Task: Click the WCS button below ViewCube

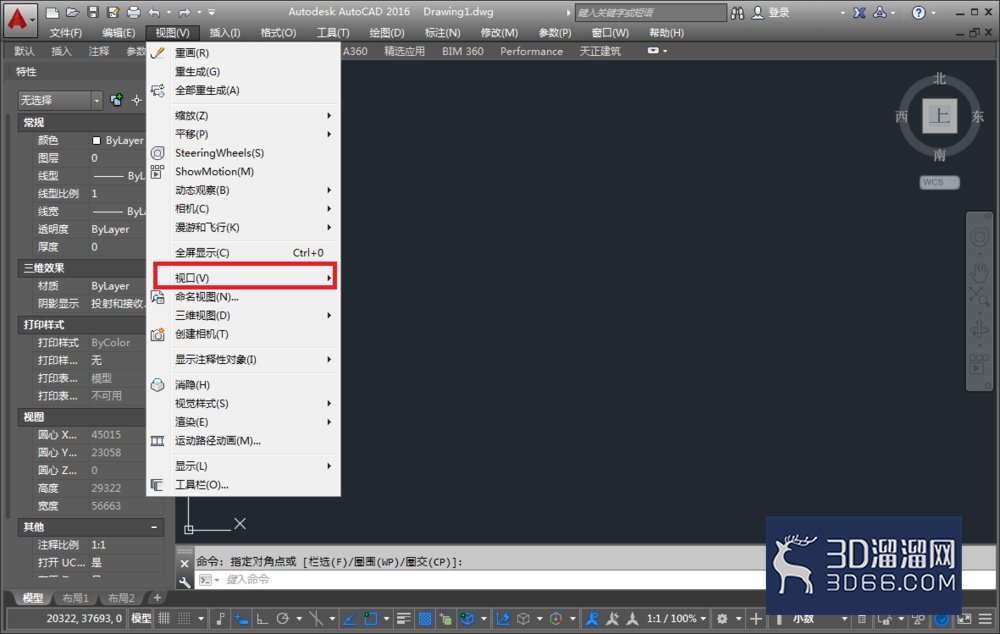Action: pos(939,182)
